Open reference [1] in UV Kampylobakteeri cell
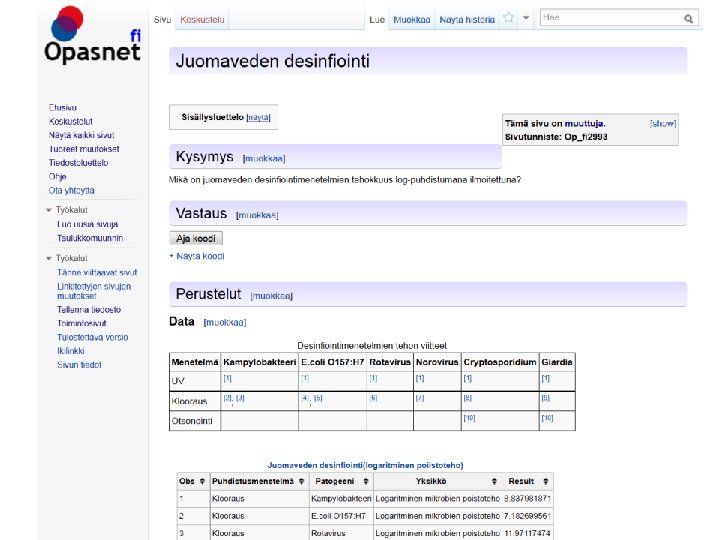The image size is (720, 540). [x=227, y=378]
